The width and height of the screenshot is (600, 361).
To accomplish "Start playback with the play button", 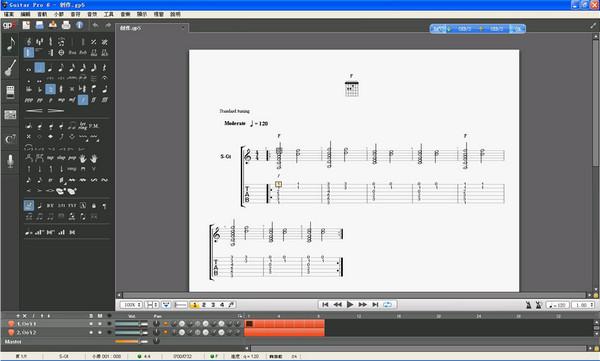I will (350, 304).
